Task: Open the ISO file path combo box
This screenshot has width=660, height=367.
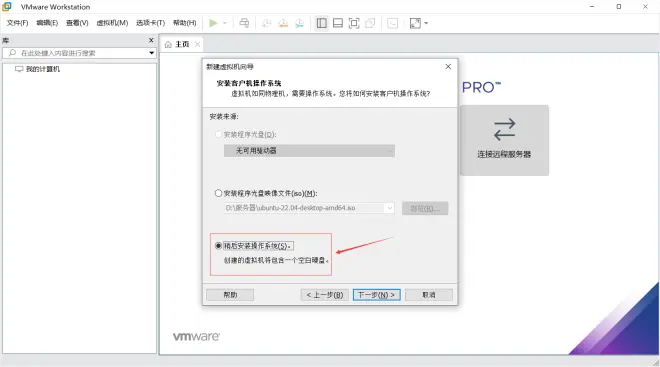Action: click(x=309, y=208)
